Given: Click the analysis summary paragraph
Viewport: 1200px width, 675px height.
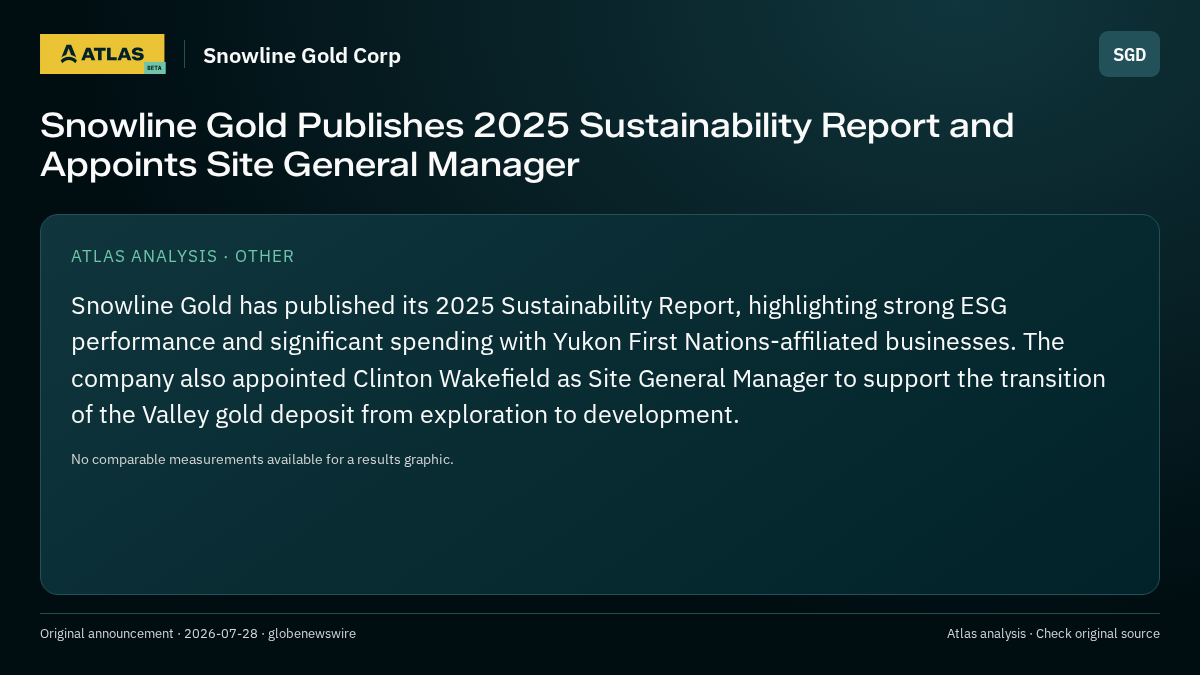Looking at the screenshot, I should 588,360.
